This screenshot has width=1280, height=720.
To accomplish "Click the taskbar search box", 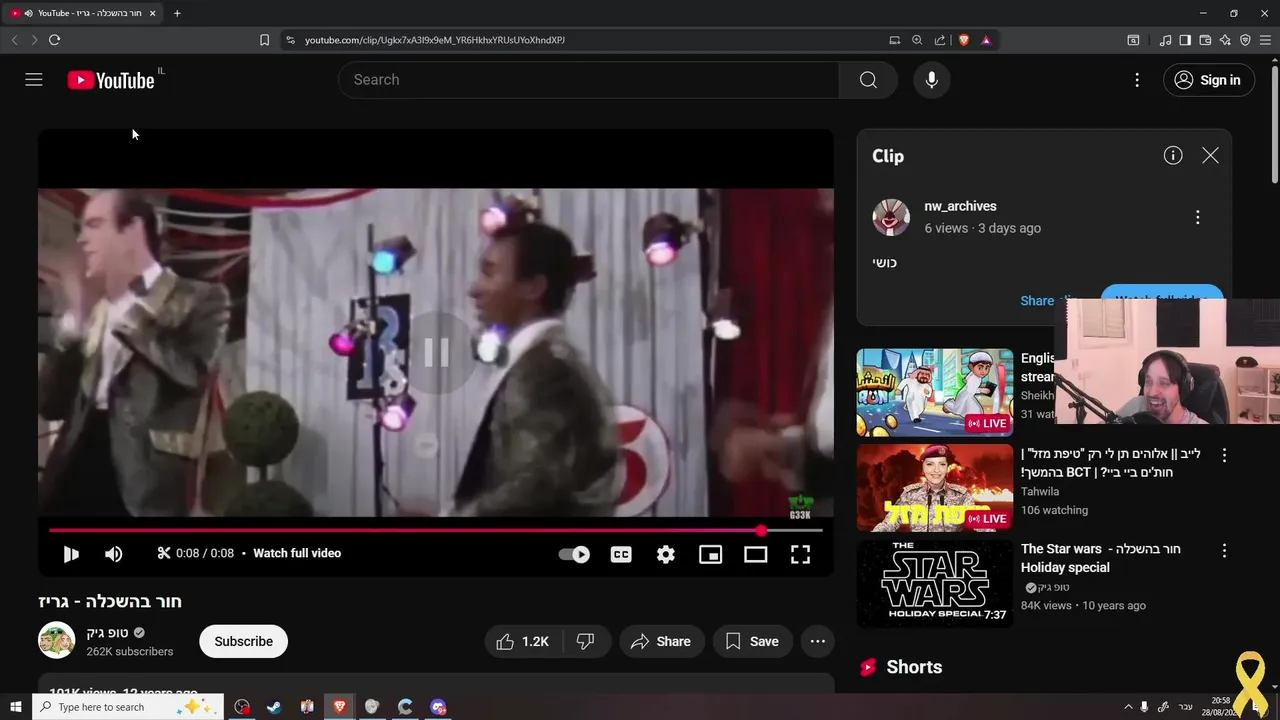I will point(127,707).
